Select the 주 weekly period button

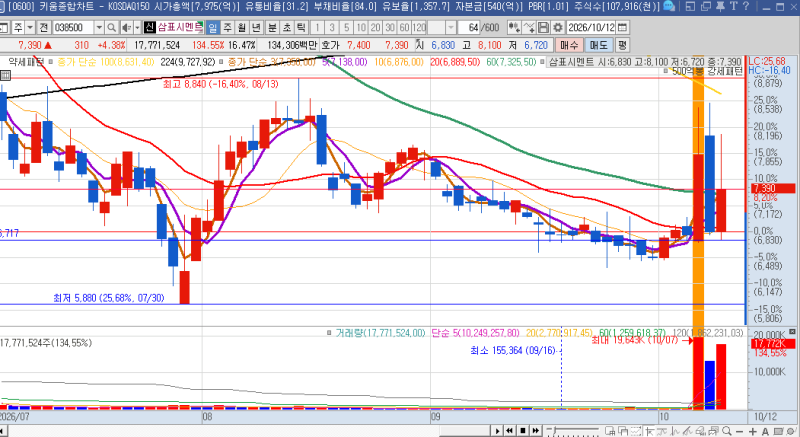[x=228, y=28]
